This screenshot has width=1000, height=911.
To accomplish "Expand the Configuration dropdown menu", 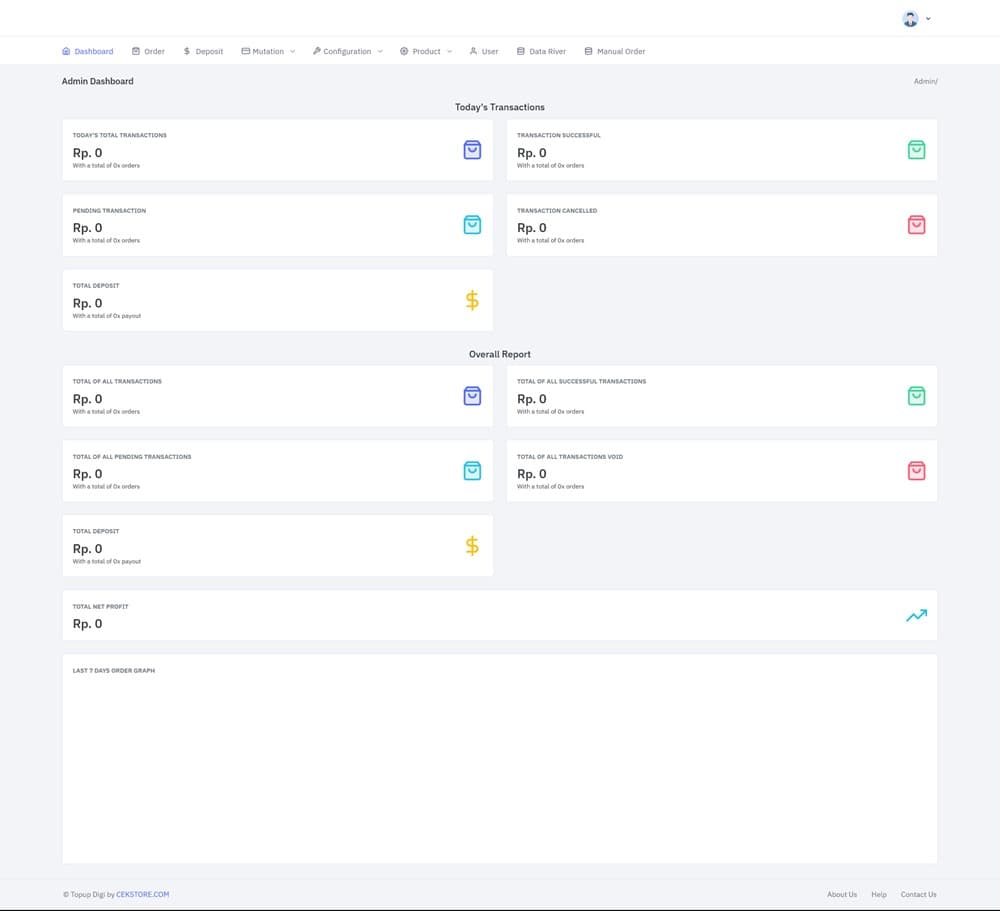I will click(x=347, y=51).
